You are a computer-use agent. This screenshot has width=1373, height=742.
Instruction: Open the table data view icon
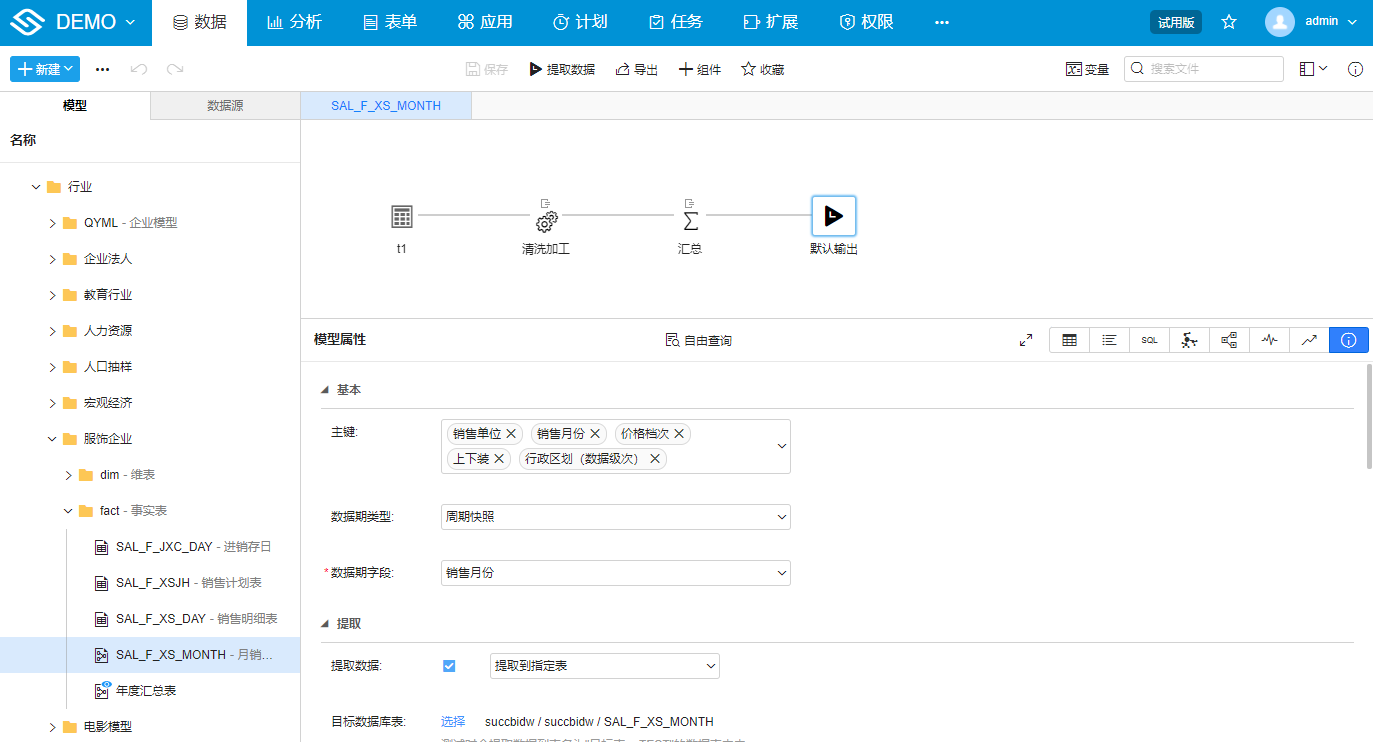[x=1069, y=340]
